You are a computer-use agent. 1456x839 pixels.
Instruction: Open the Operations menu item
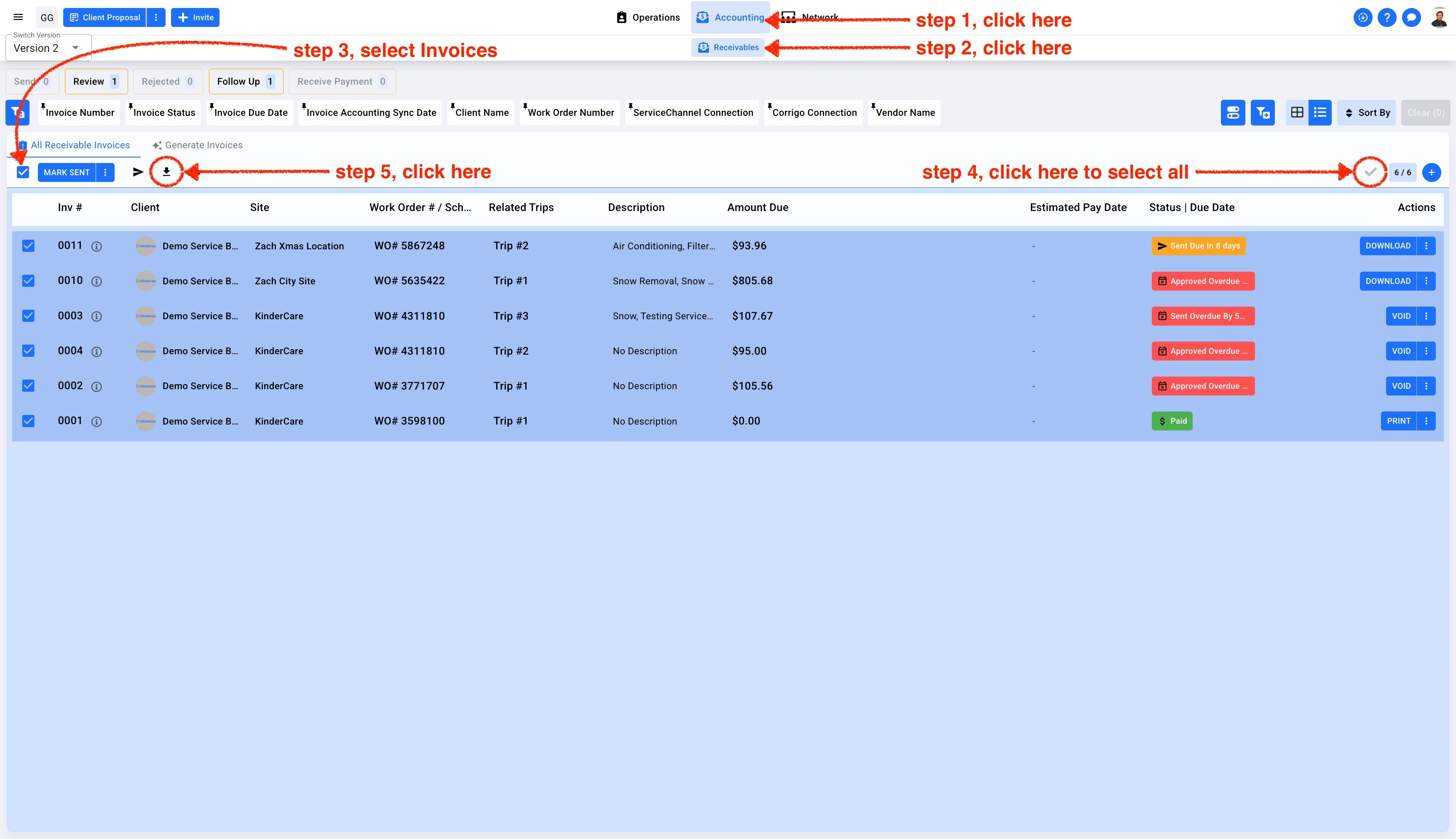[x=648, y=17]
